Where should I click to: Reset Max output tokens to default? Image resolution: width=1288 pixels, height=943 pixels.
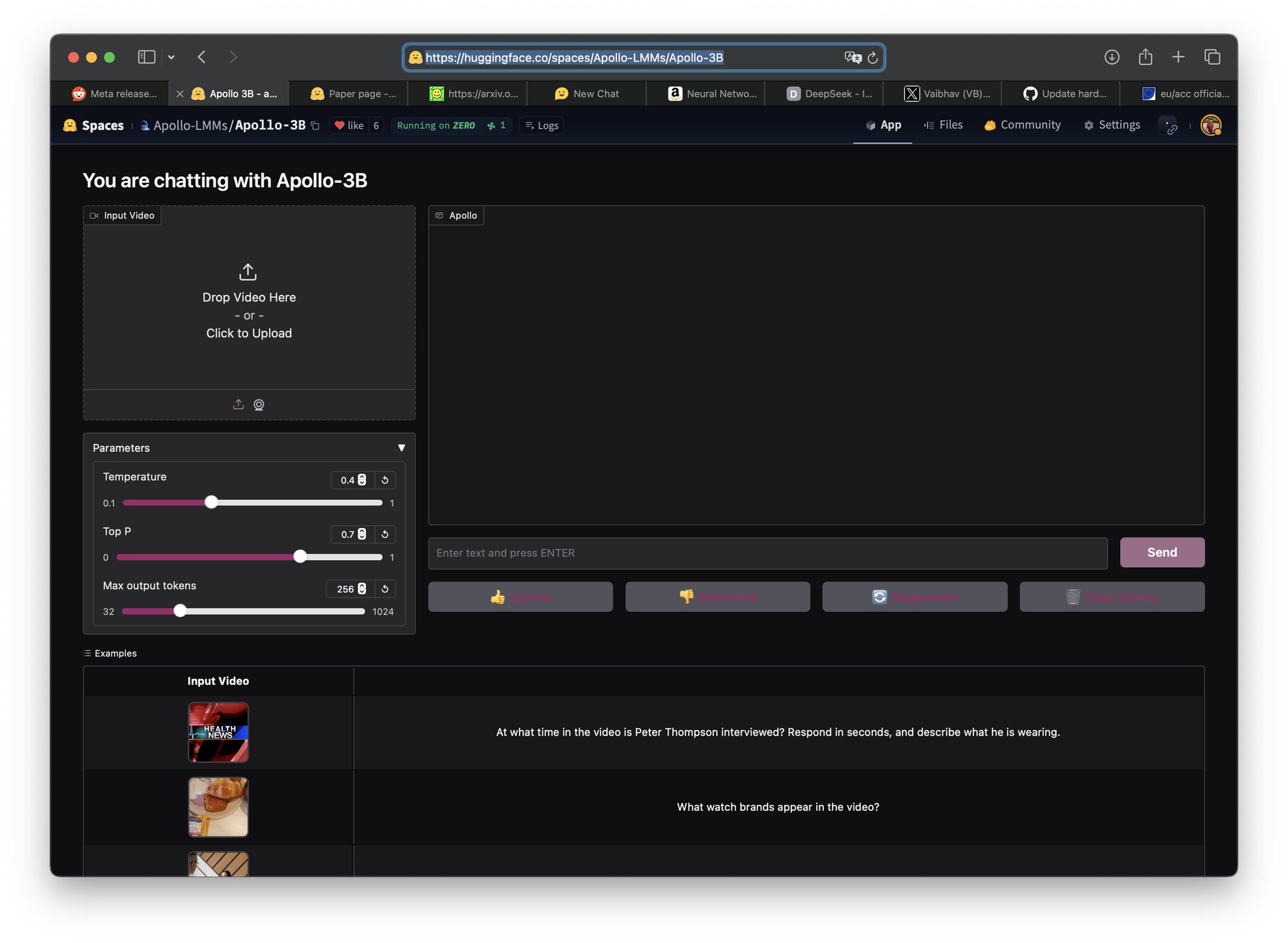[385, 588]
